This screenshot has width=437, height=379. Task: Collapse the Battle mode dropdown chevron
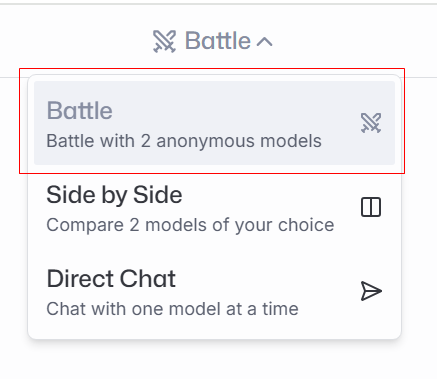point(265,42)
